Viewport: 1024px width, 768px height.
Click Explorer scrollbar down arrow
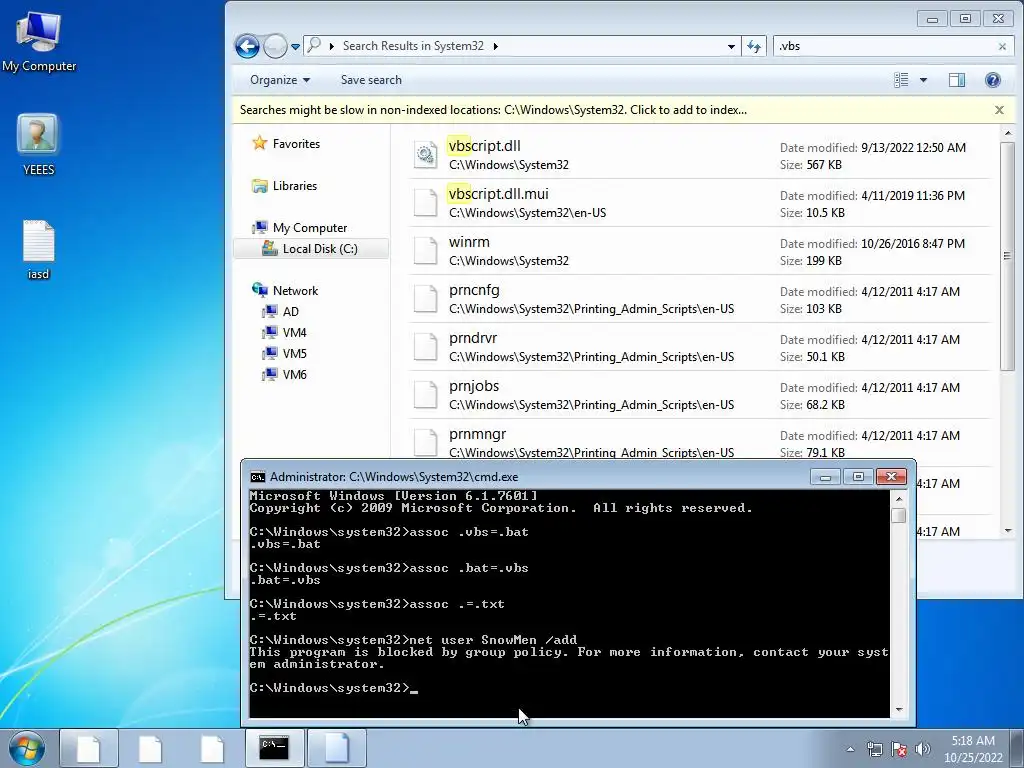(x=1007, y=531)
